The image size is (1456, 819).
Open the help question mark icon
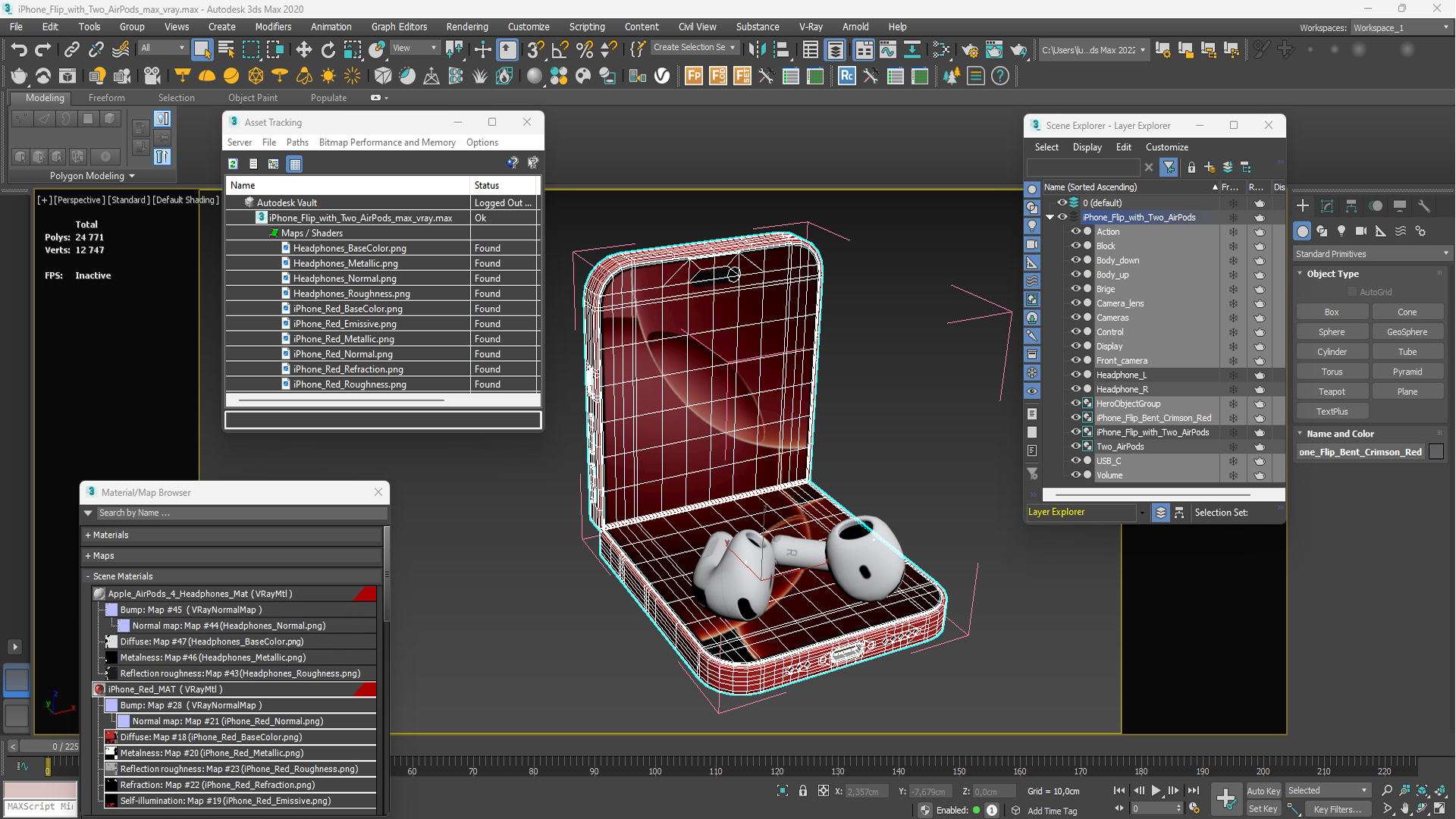click(x=1000, y=76)
